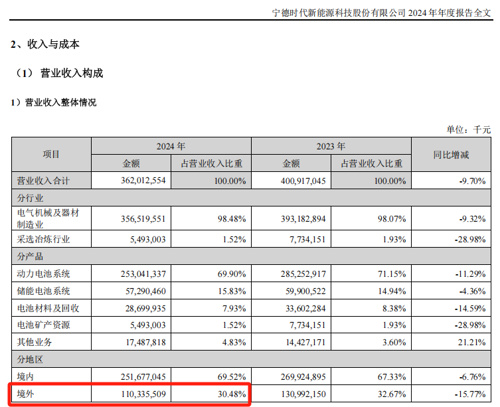Click the 同比增减 column header
500x407 pixels.
click(451, 154)
